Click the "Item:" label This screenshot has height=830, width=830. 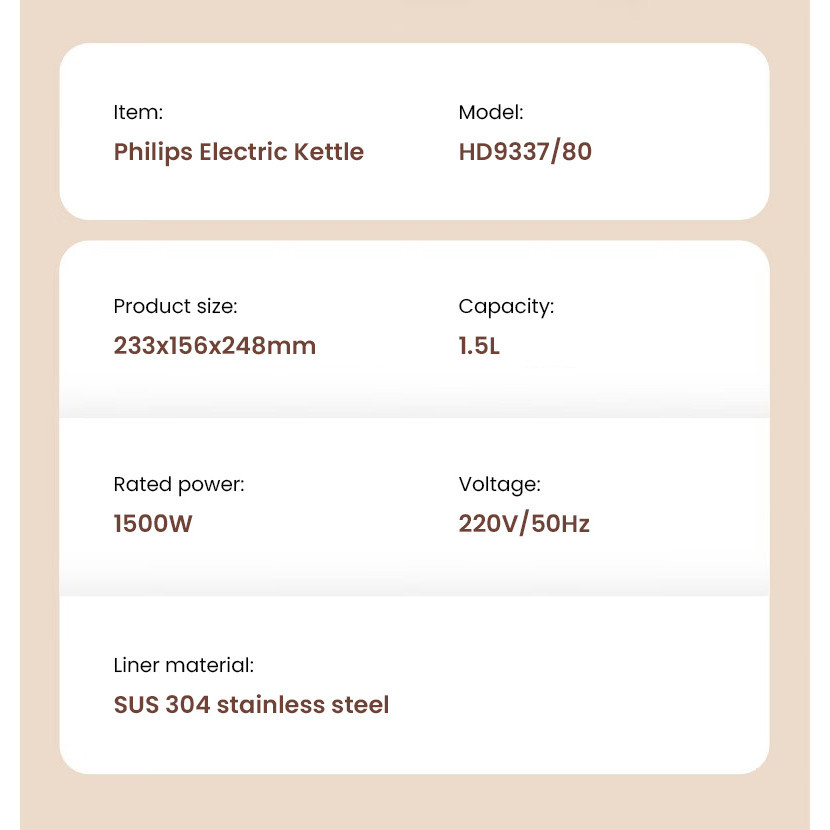tap(138, 113)
